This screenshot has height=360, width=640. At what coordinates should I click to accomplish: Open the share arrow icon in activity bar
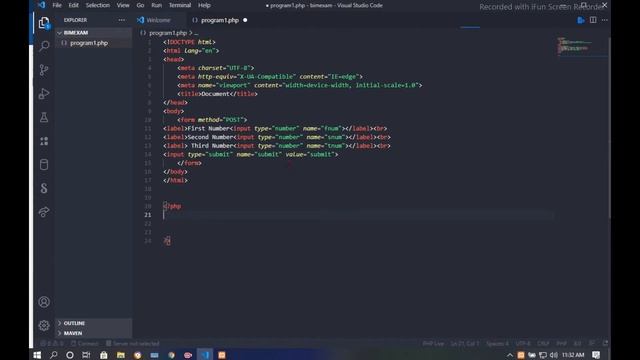point(44,212)
